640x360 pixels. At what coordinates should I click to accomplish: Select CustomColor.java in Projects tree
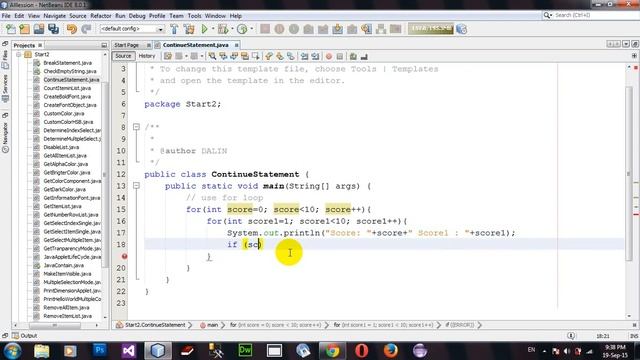pos(64,113)
